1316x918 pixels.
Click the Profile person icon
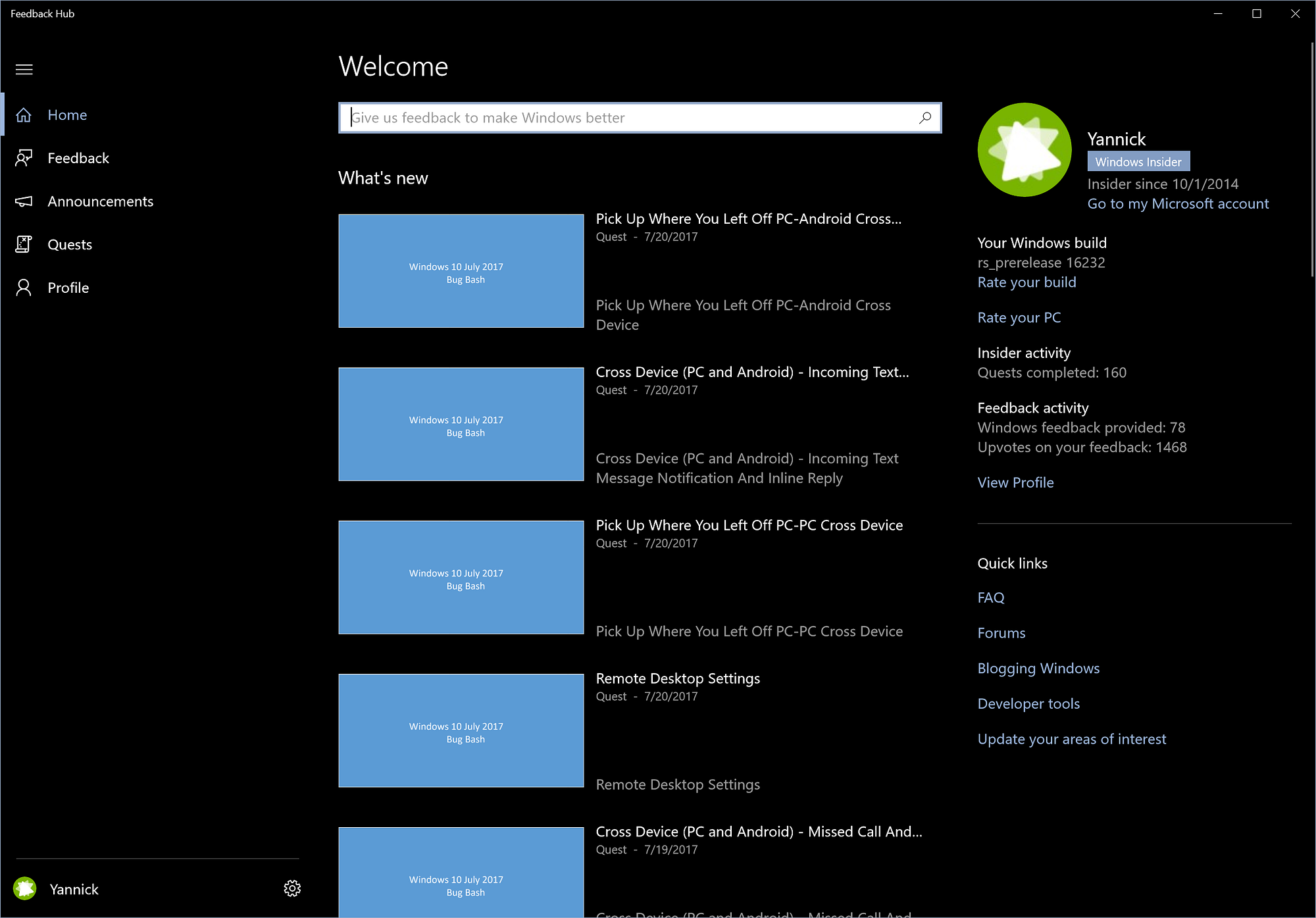click(24, 288)
